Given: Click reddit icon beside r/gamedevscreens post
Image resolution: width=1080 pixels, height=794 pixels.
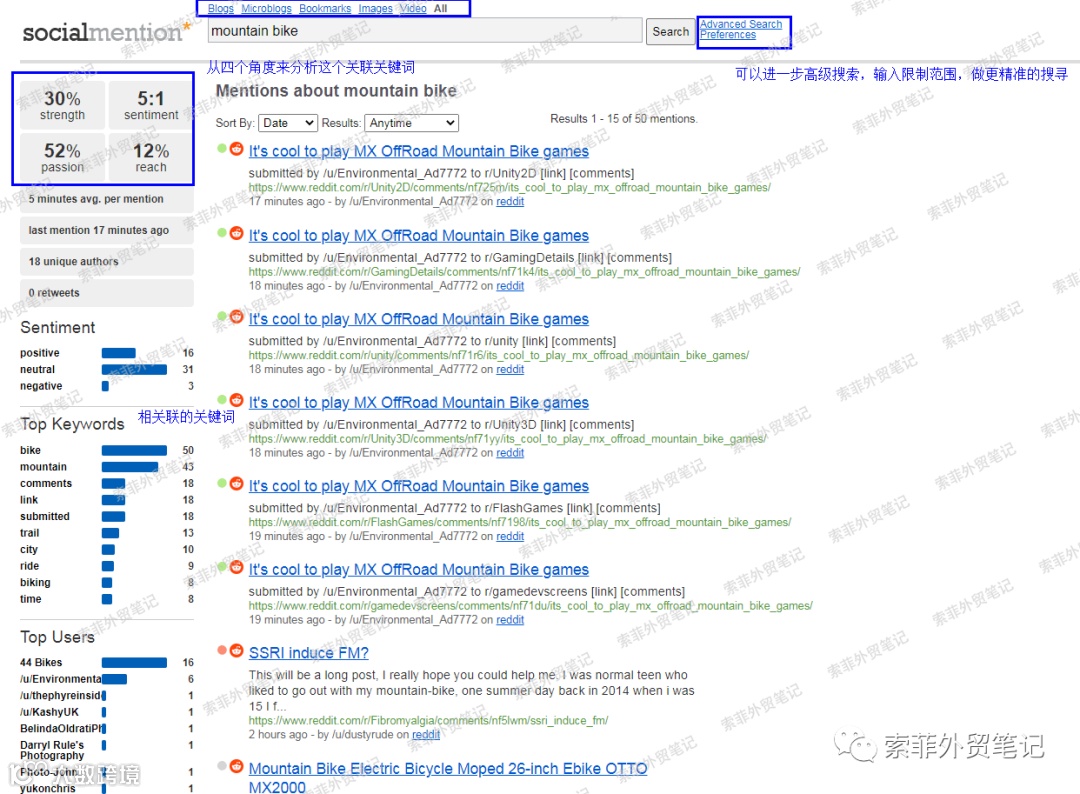Looking at the screenshot, I should 236,567.
